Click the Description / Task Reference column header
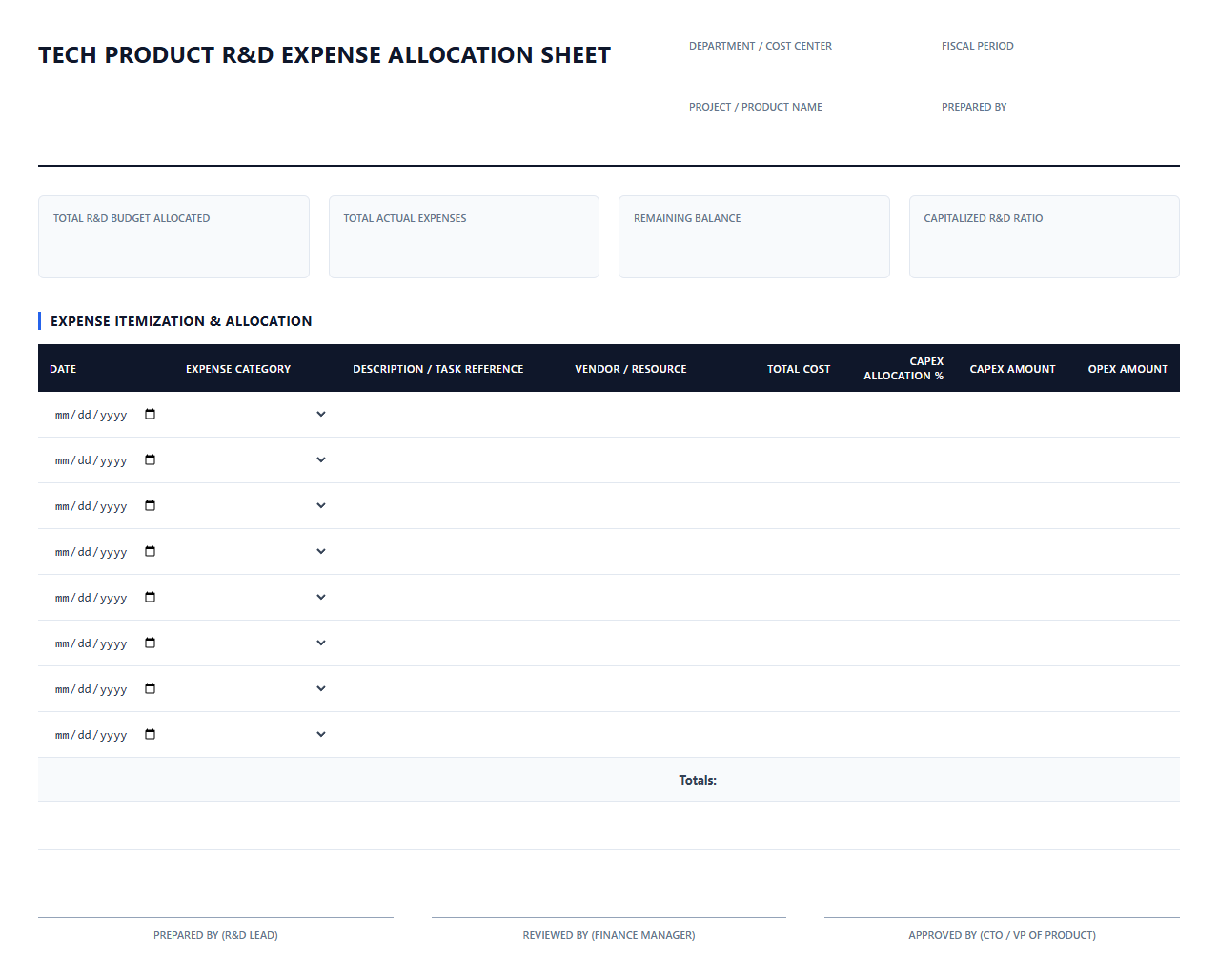 point(438,369)
